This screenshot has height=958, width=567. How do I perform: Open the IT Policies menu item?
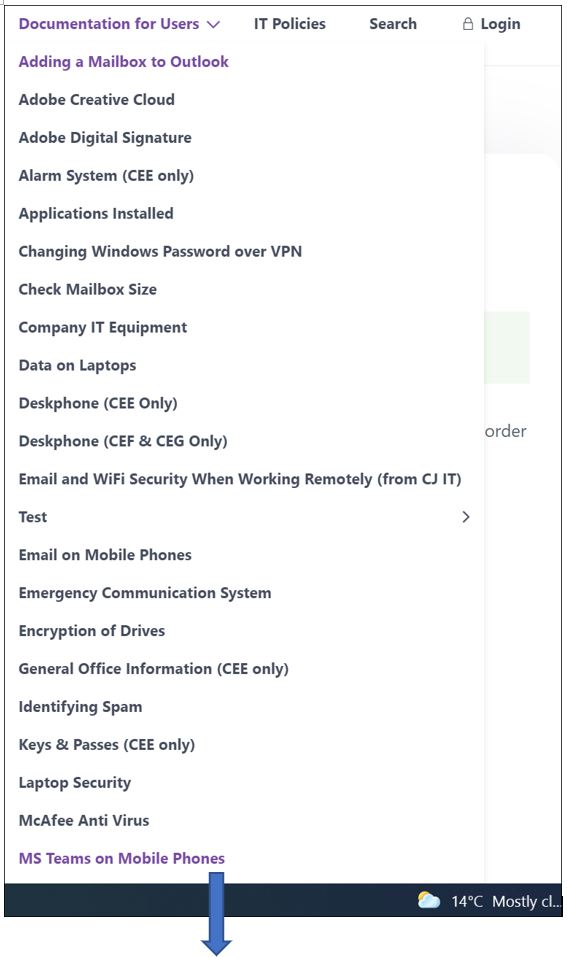[x=290, y=24]
